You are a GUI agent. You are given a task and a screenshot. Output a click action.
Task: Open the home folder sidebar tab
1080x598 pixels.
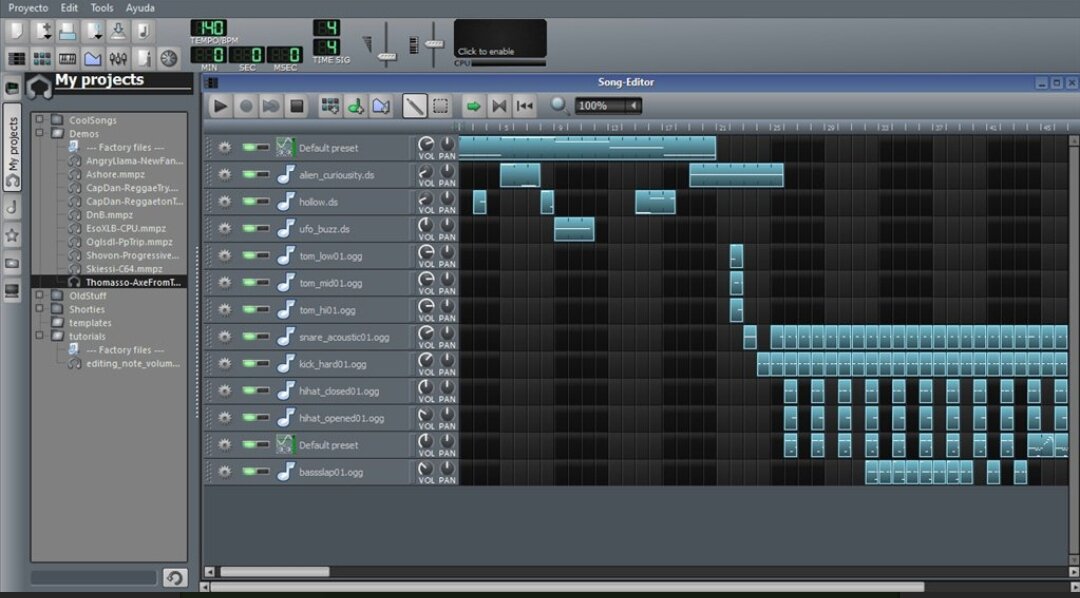pyautogui.click(x=12, y=263)
